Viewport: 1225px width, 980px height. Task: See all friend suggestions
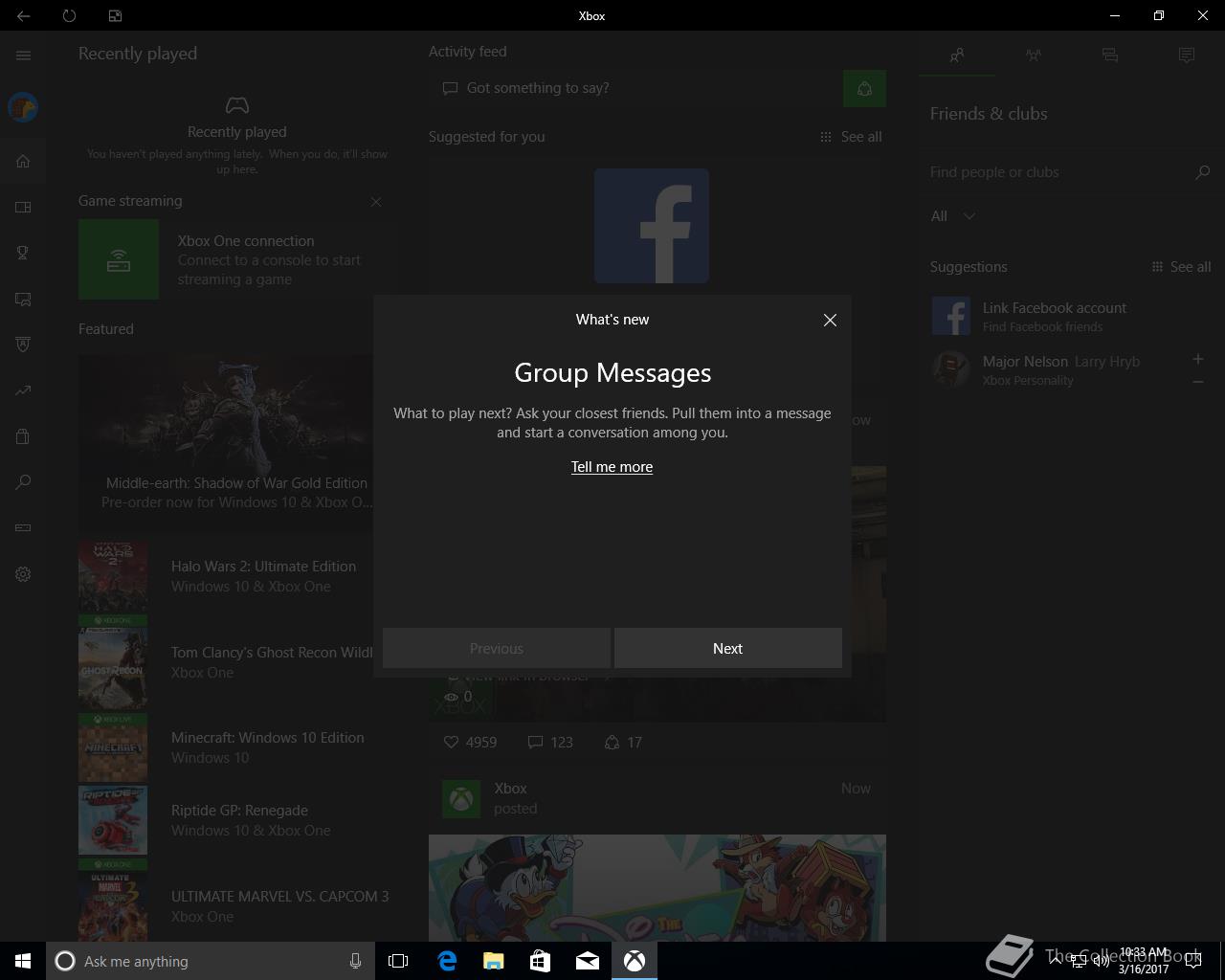point(1181,267)
